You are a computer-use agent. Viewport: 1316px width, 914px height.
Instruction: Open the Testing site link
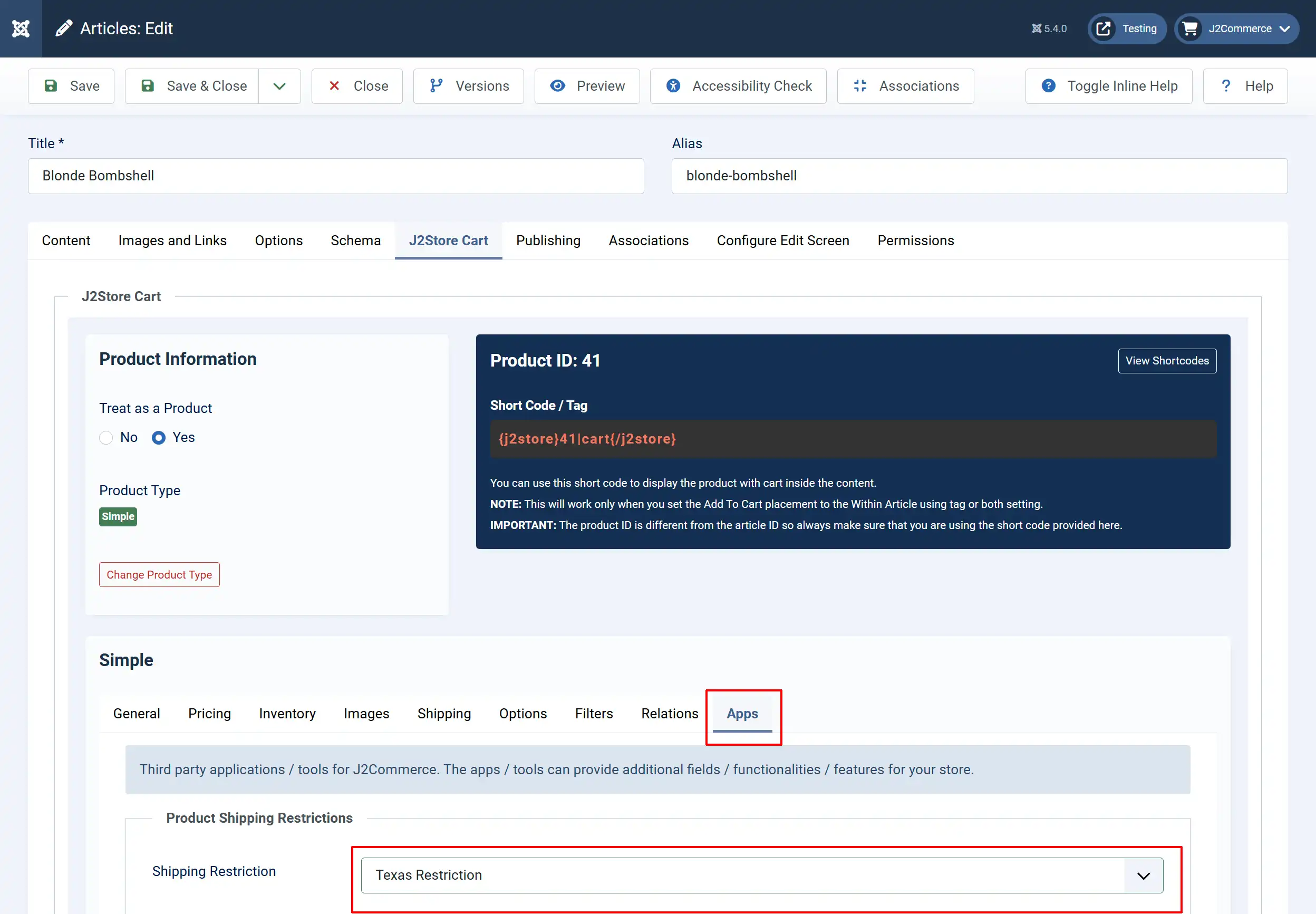coord(1127,28)
